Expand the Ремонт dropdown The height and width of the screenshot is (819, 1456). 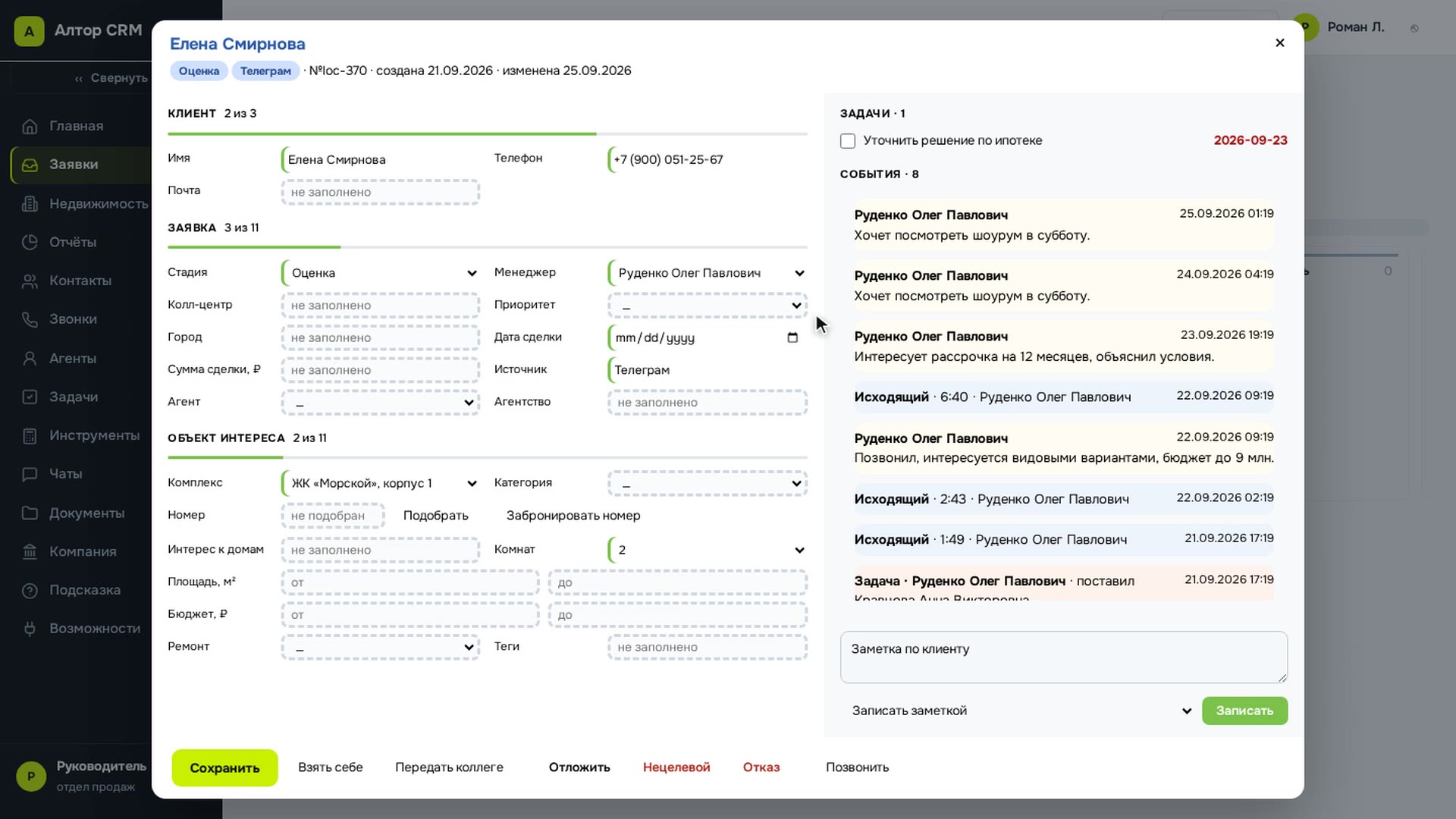click(x=381, y=648)
